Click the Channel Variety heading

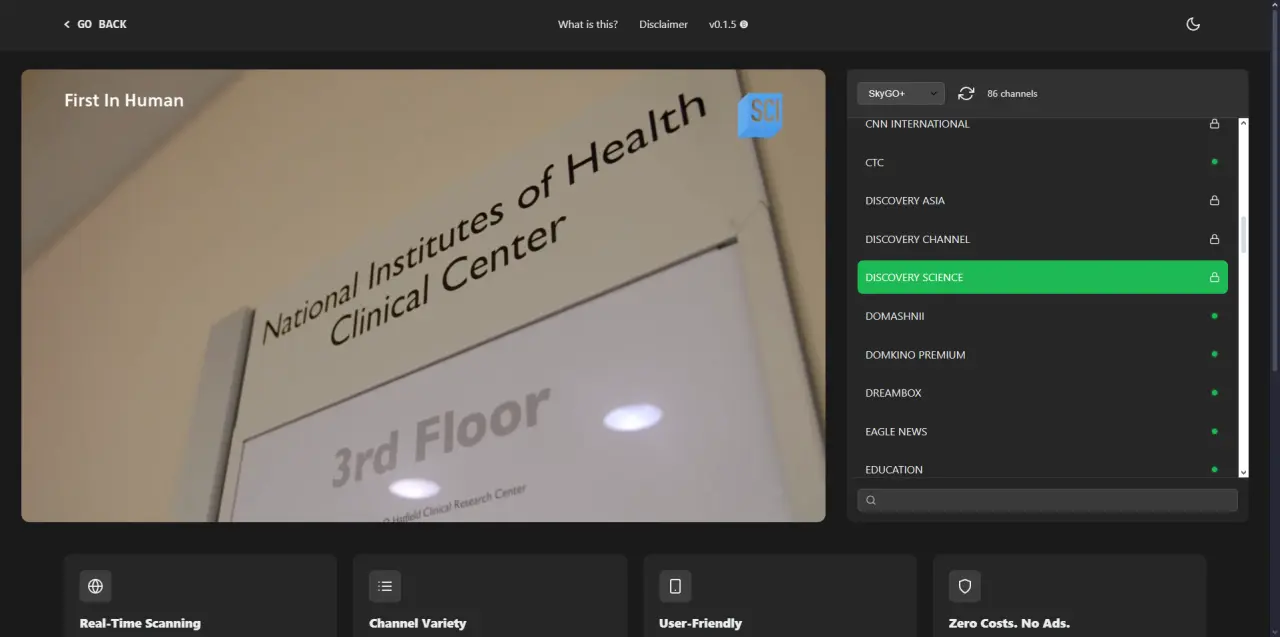(417, 623)
